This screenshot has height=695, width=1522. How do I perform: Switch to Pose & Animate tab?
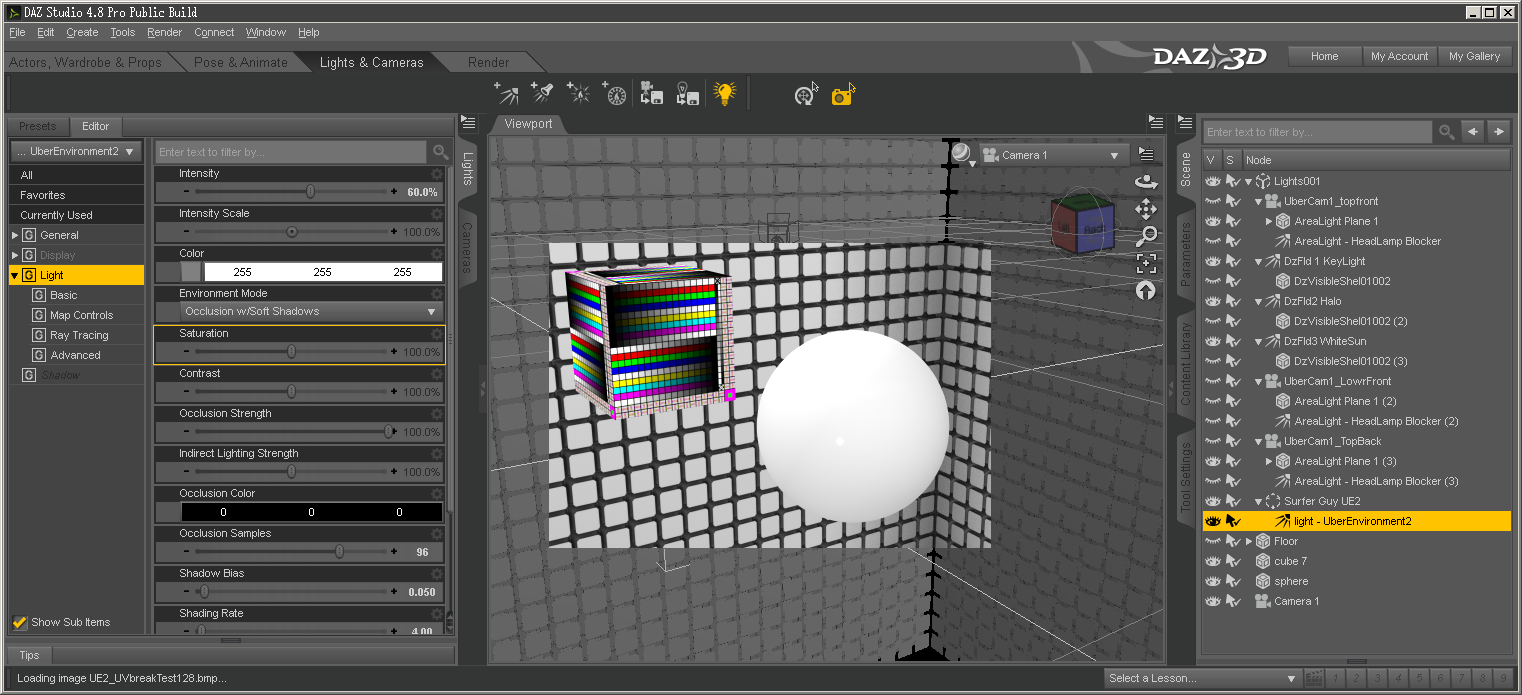pyautogui.click(x=241, y=62)
